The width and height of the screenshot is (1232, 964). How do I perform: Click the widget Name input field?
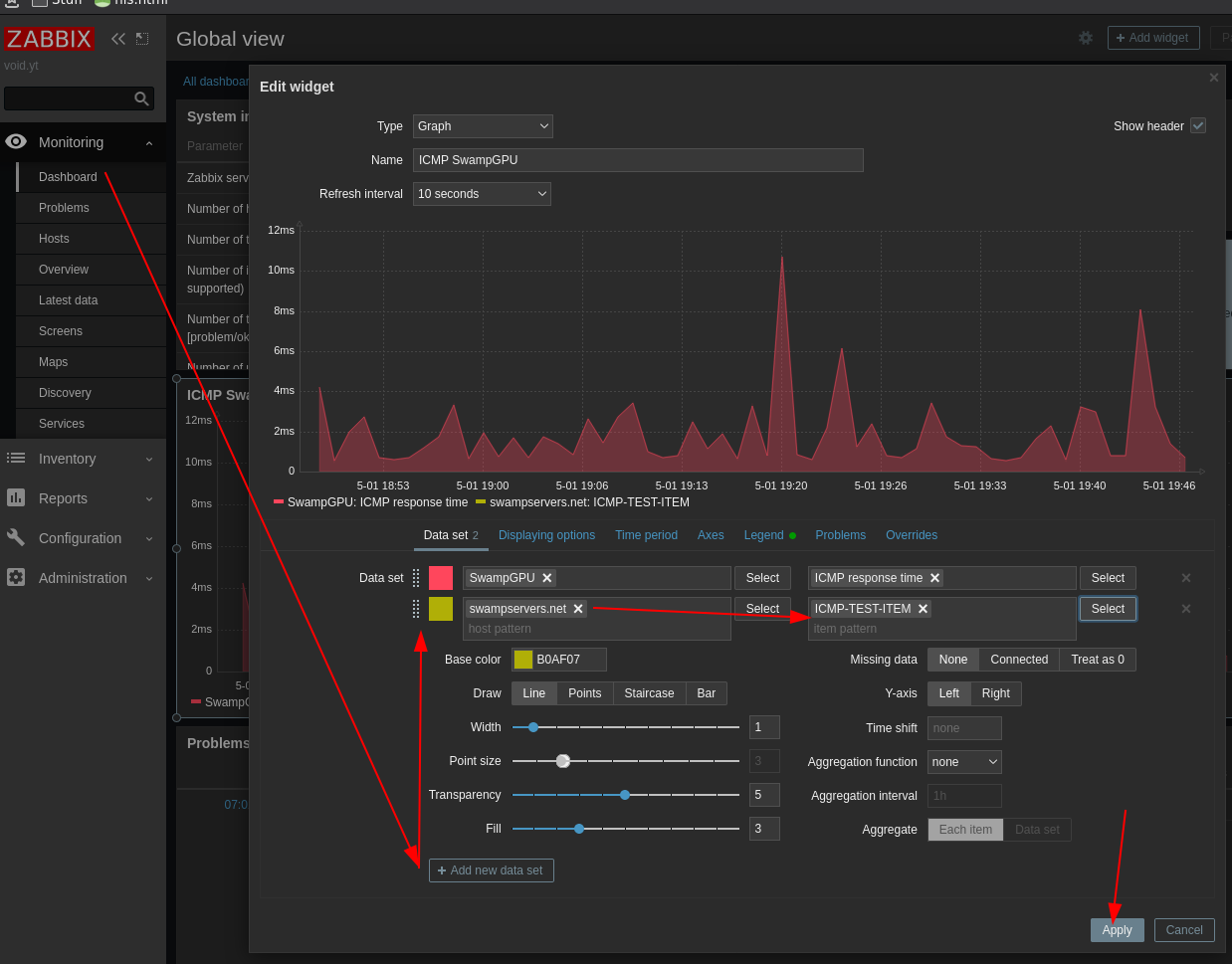pyautogui.click(x=638, y=160)
